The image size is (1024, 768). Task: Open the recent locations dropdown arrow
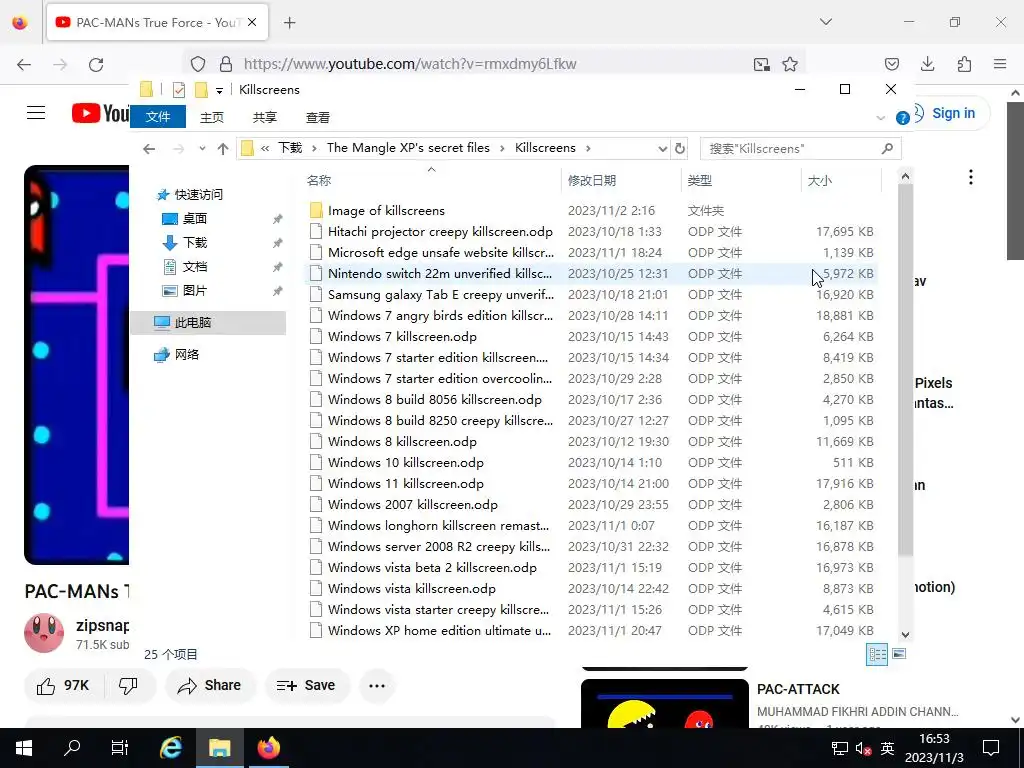coord(202,149)
